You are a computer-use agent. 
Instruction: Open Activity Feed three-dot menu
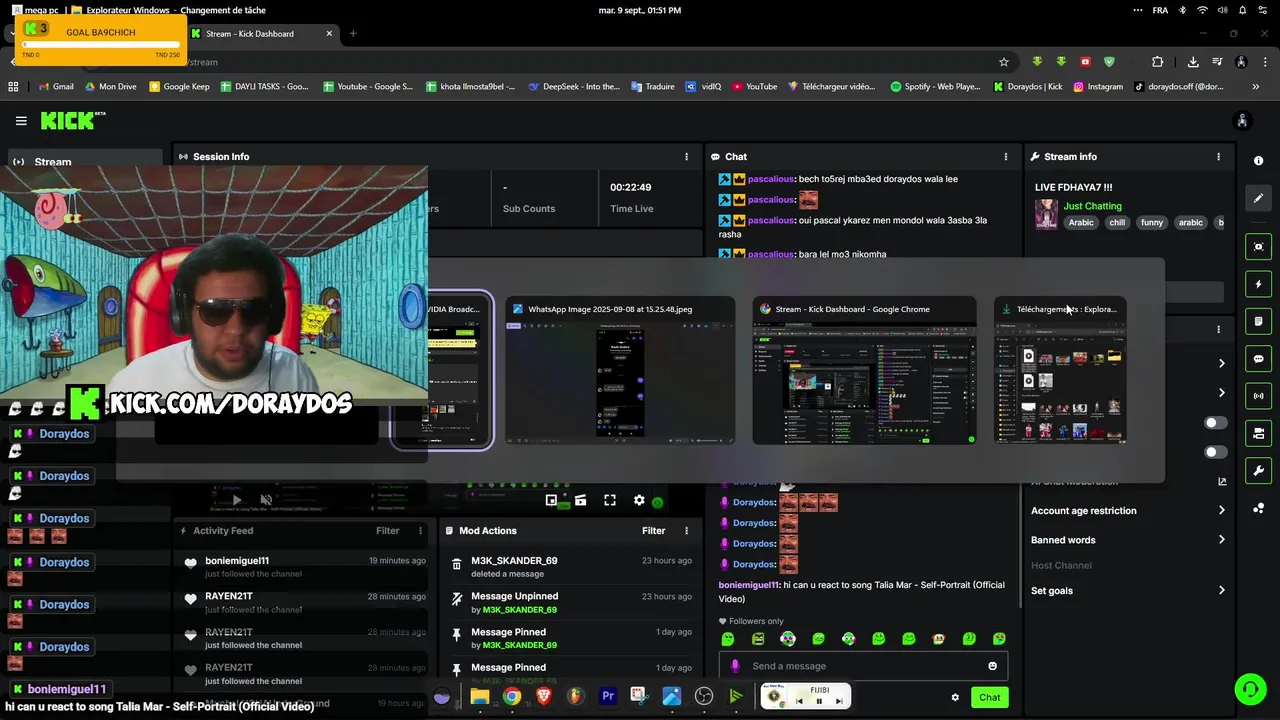pyautogui.click(x=420, y=531)
